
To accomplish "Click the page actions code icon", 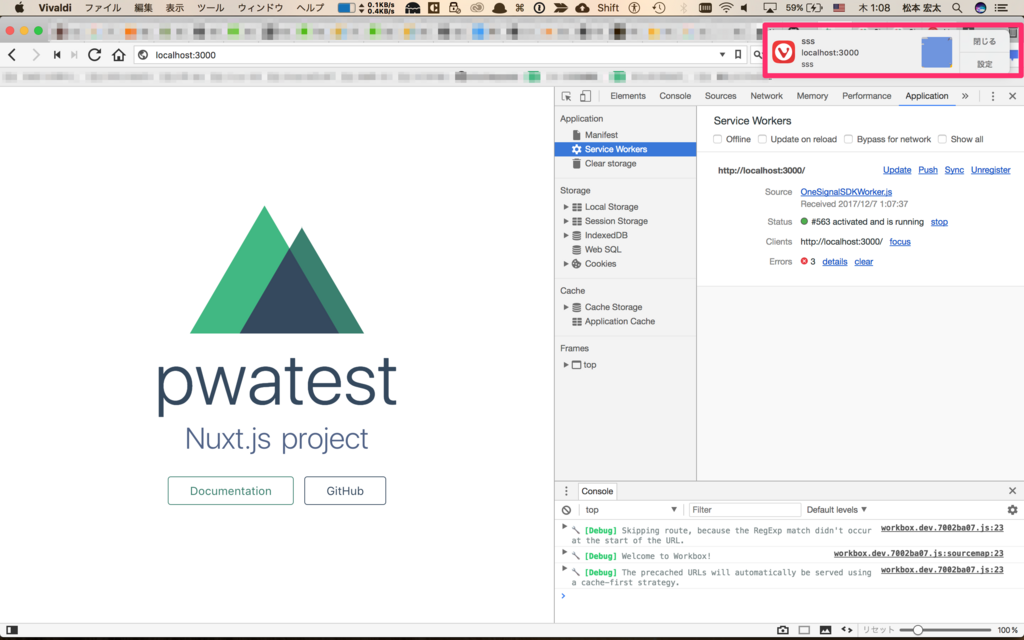I will click(x=846, y=630).
